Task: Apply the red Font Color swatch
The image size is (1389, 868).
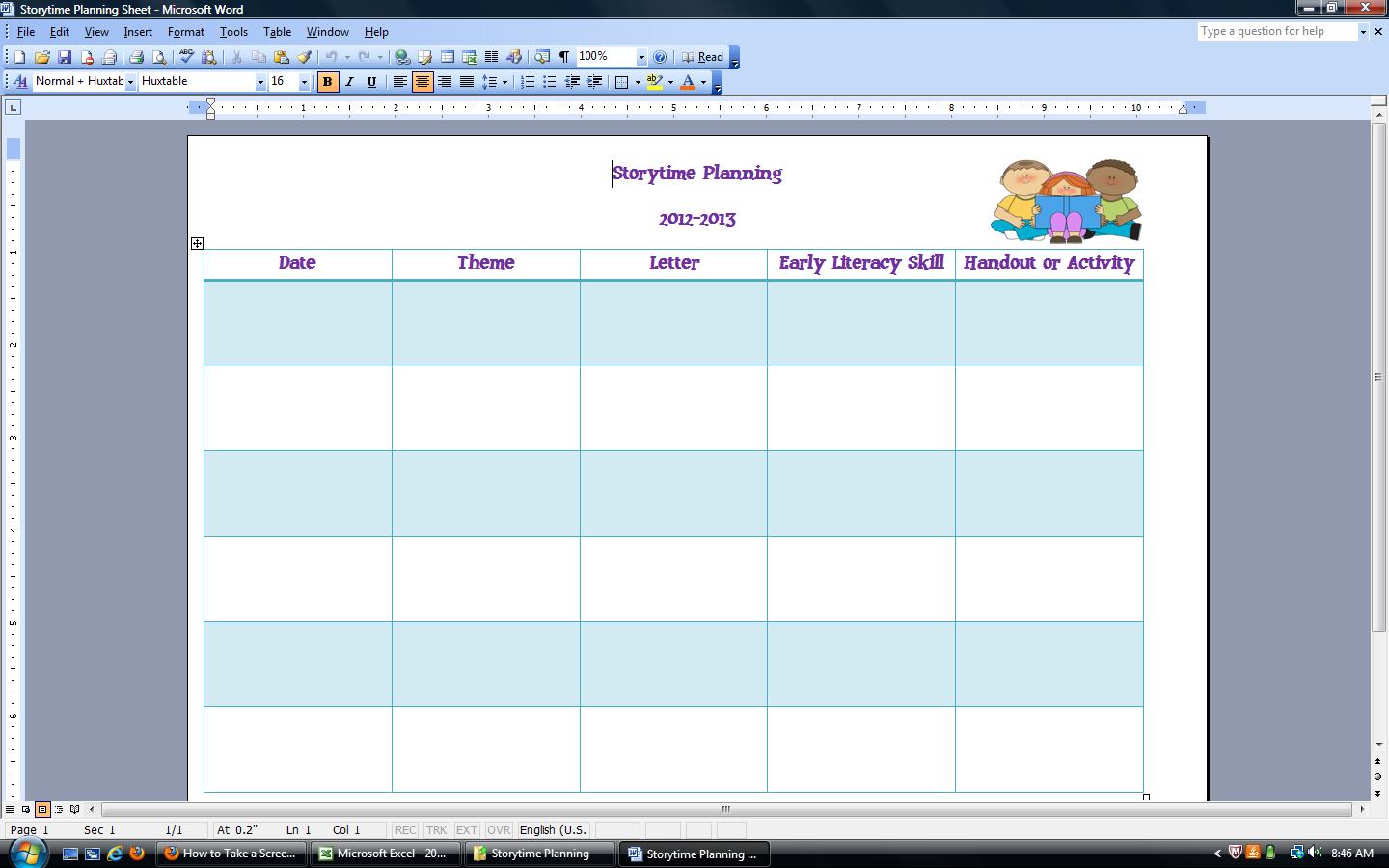Action: pos(689,82)
